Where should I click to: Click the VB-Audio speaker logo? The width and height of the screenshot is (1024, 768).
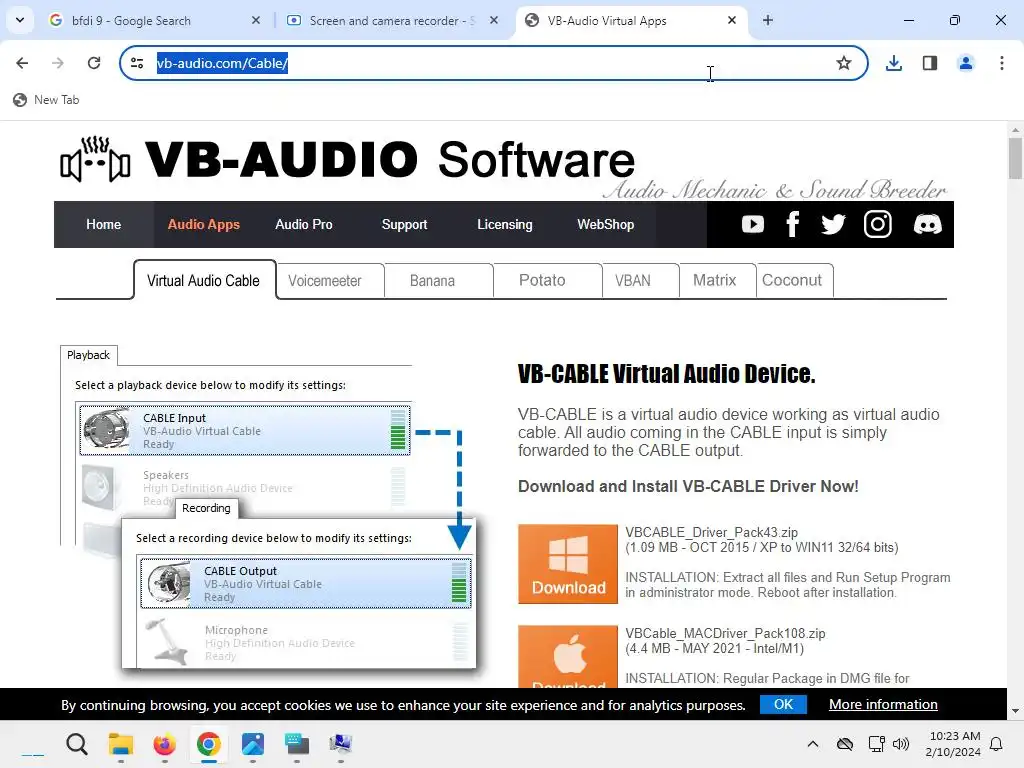[95, 159]
